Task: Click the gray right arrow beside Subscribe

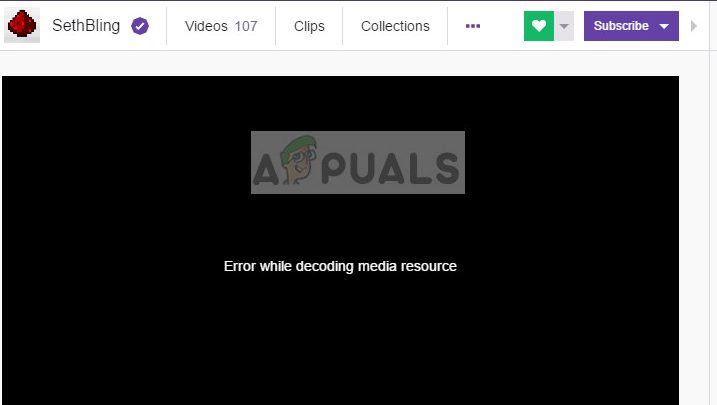Action: click(694, 26)
